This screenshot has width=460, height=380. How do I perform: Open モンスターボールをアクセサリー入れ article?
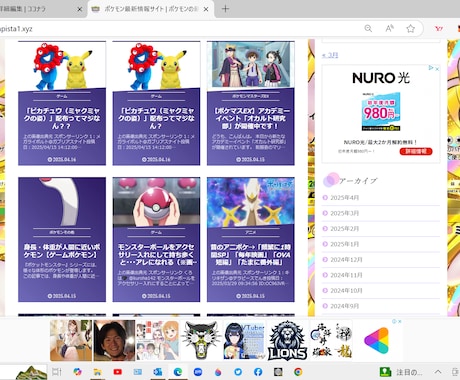156,239
